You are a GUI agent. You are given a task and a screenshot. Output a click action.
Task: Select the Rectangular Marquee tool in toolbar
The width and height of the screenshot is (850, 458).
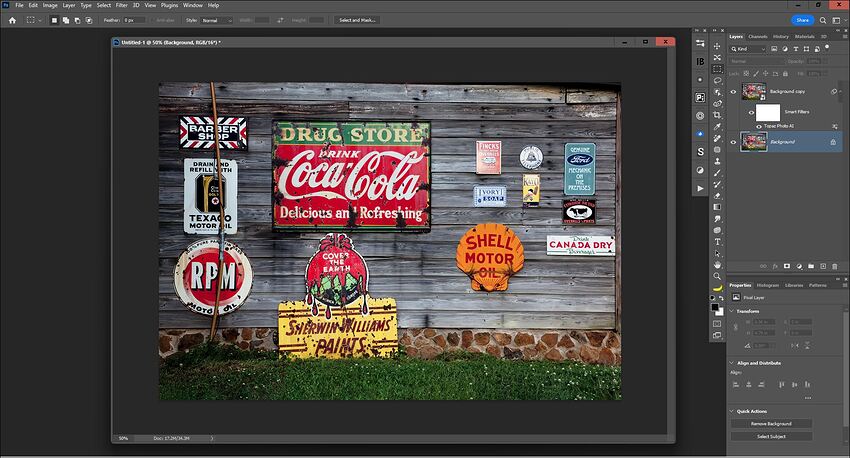tap(717, 69)
